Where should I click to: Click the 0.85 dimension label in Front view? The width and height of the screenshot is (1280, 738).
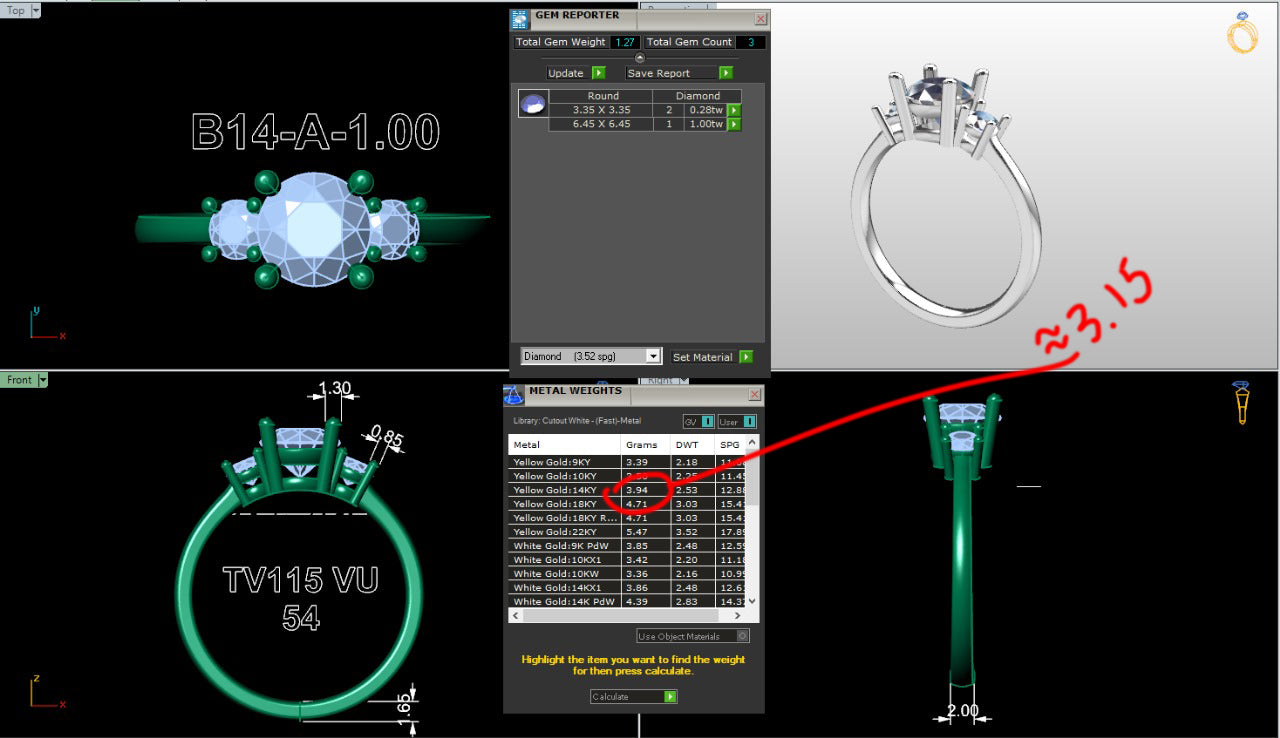click(387, 436)
